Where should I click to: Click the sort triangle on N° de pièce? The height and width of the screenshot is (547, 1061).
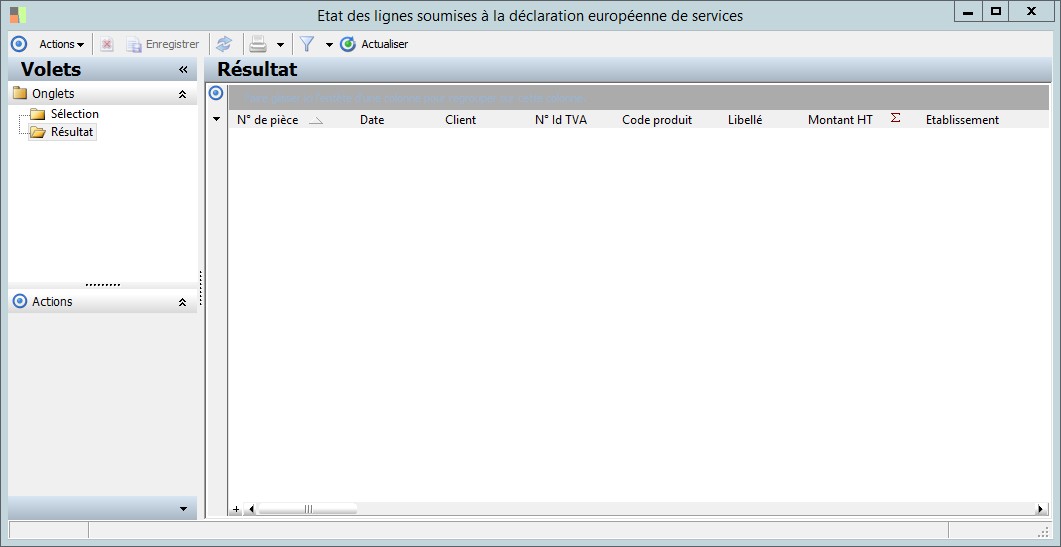[x=316, y=121]
